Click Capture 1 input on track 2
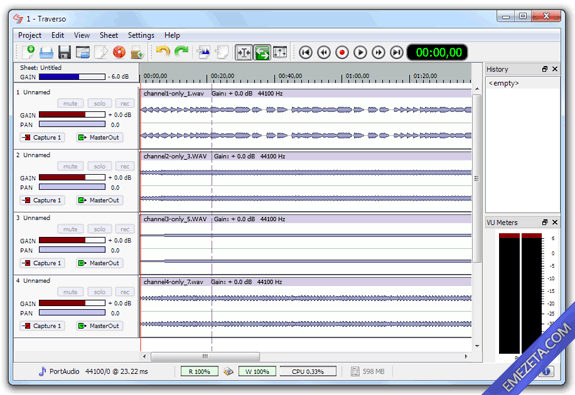 click(x=42, y=200)
